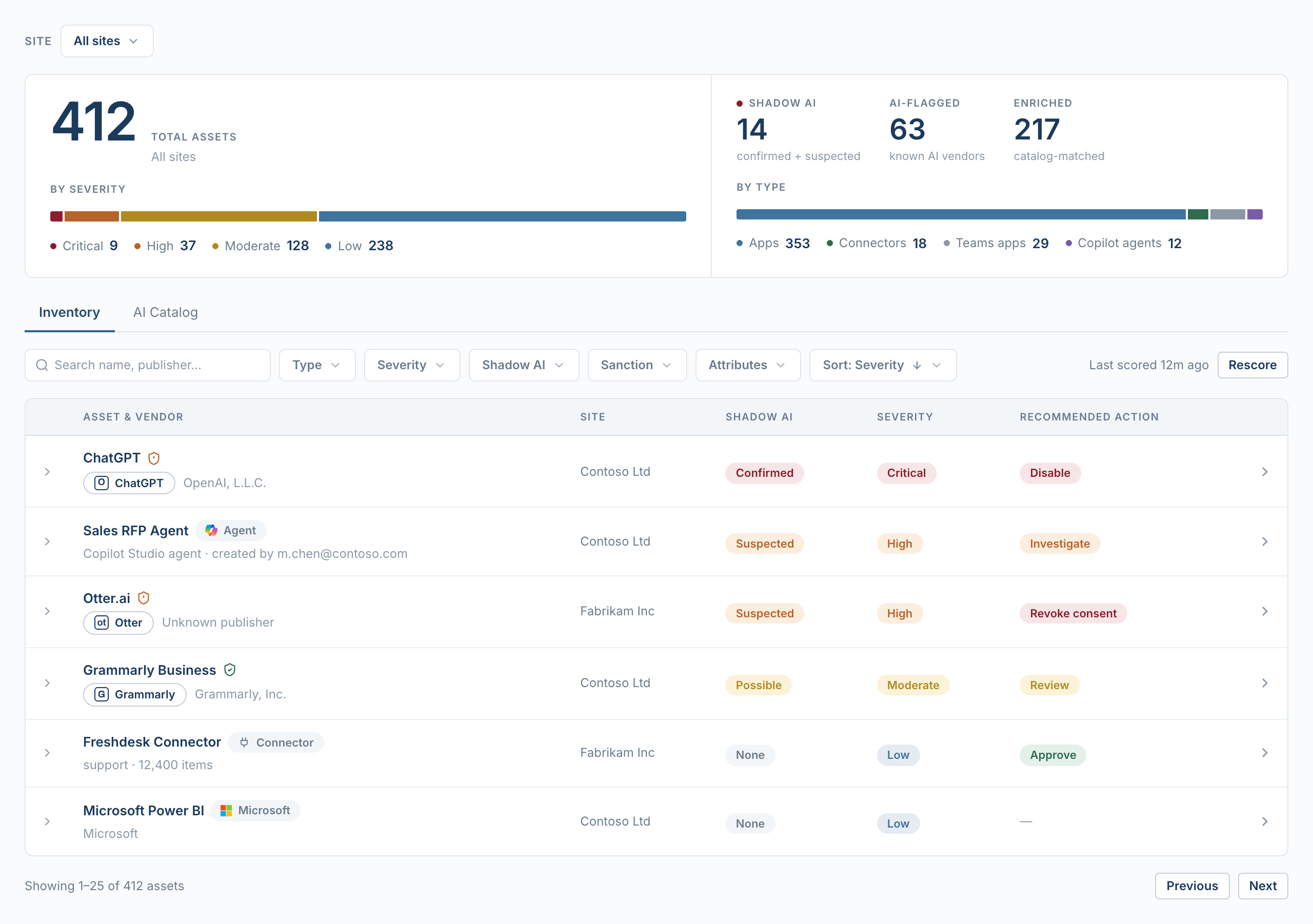
Task: Open the Type filter dropdown
Action: click(317, 365)
